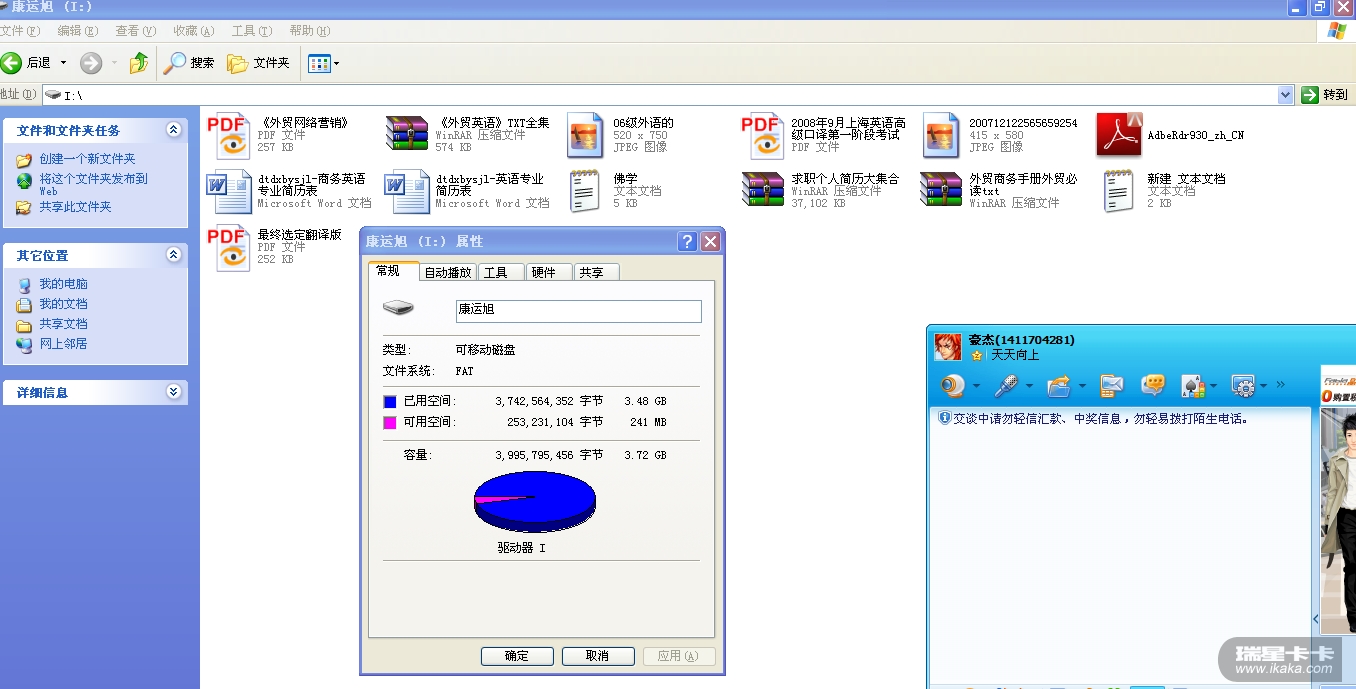Open the remote assistance gear icon
The width and height of the screenshot is (1356, 689).
point(1243,385)
